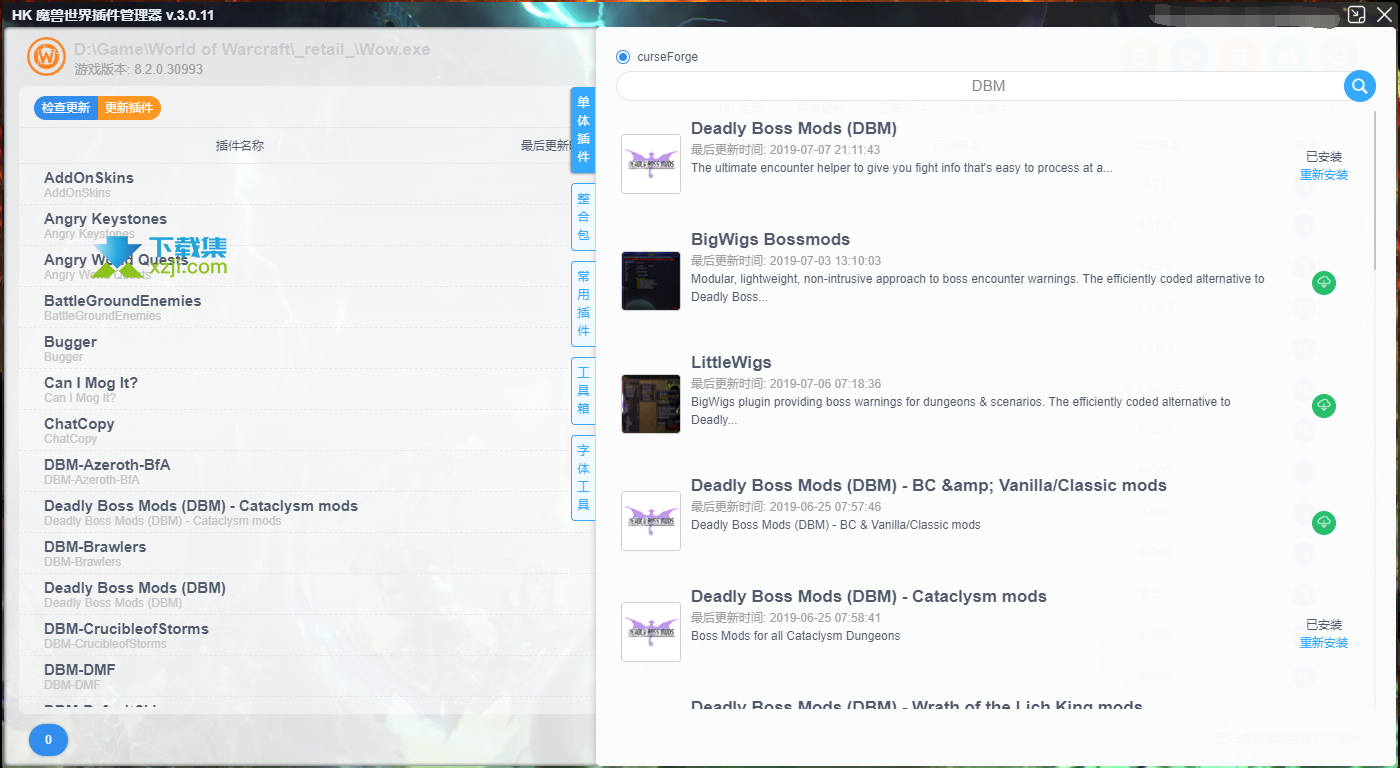This screenshot has width=1400, height=768.
Task: Click the DBM search input field
Action: pyautogui.click(x=981, y=86)
